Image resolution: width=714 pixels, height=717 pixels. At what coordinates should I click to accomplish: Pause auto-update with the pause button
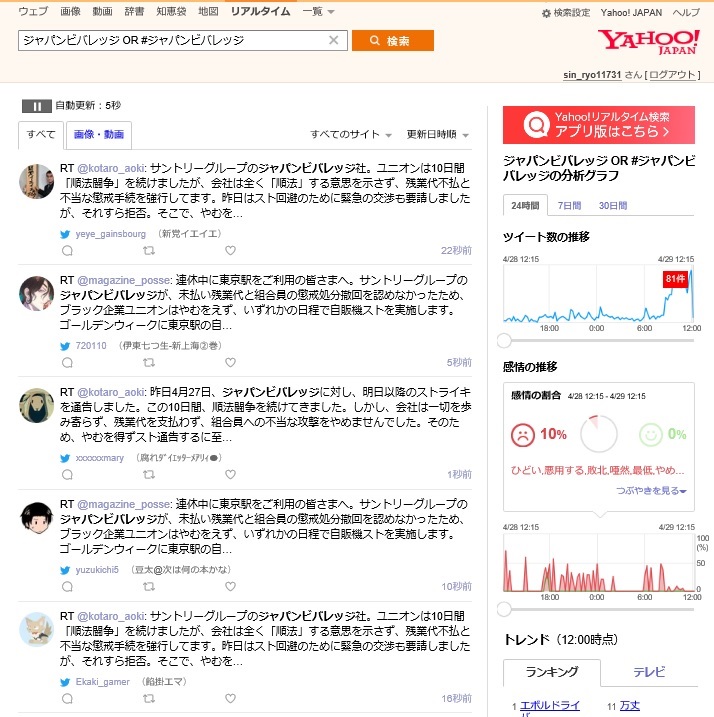(37, 106)
